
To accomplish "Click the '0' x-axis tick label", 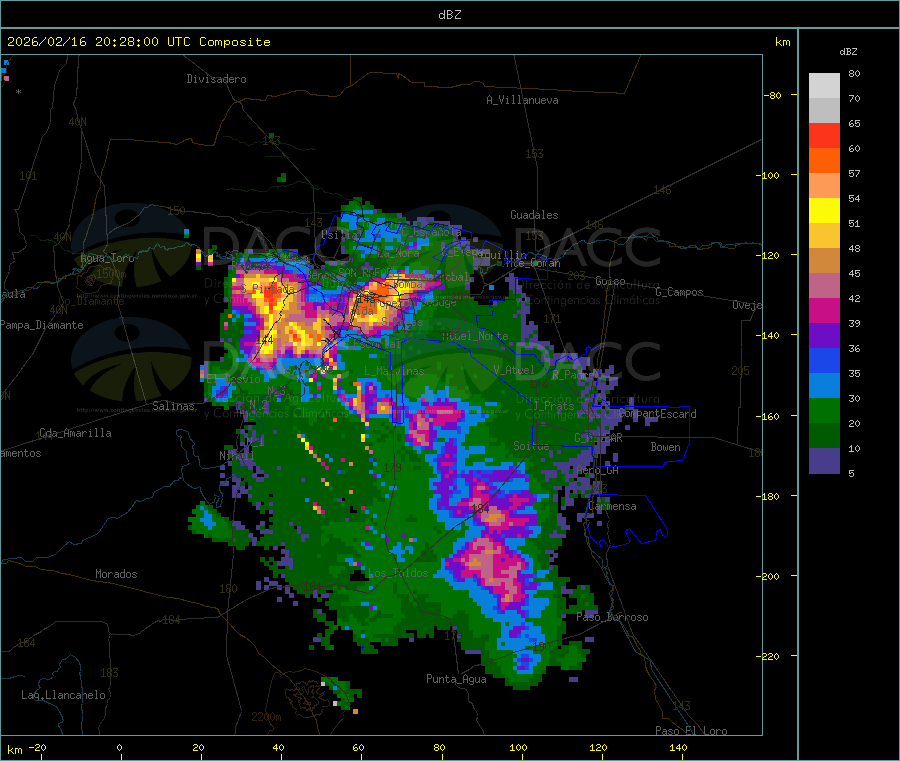I will [x=119, y=747].
